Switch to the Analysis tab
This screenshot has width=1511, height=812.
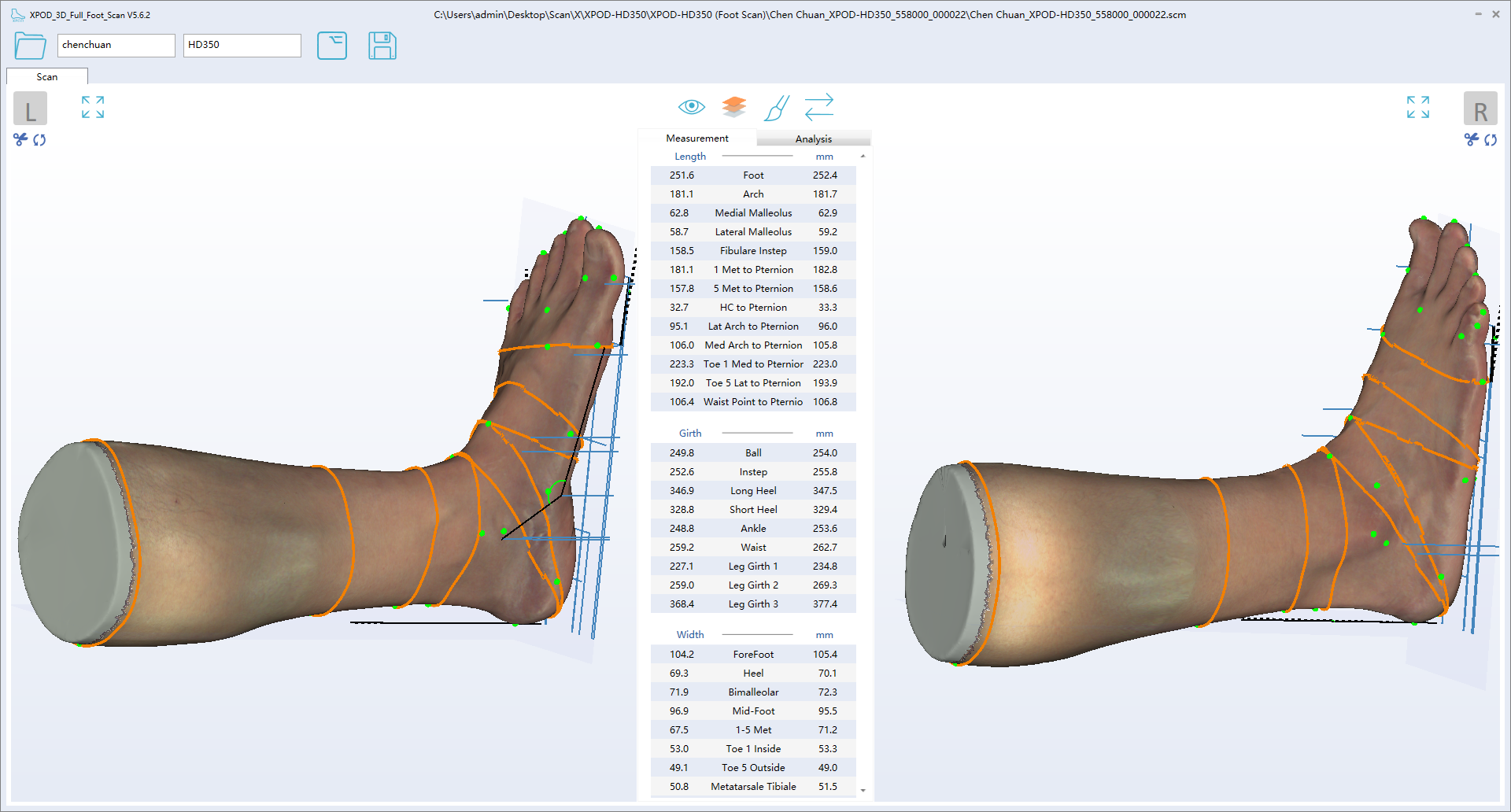(x=813, y=138)
